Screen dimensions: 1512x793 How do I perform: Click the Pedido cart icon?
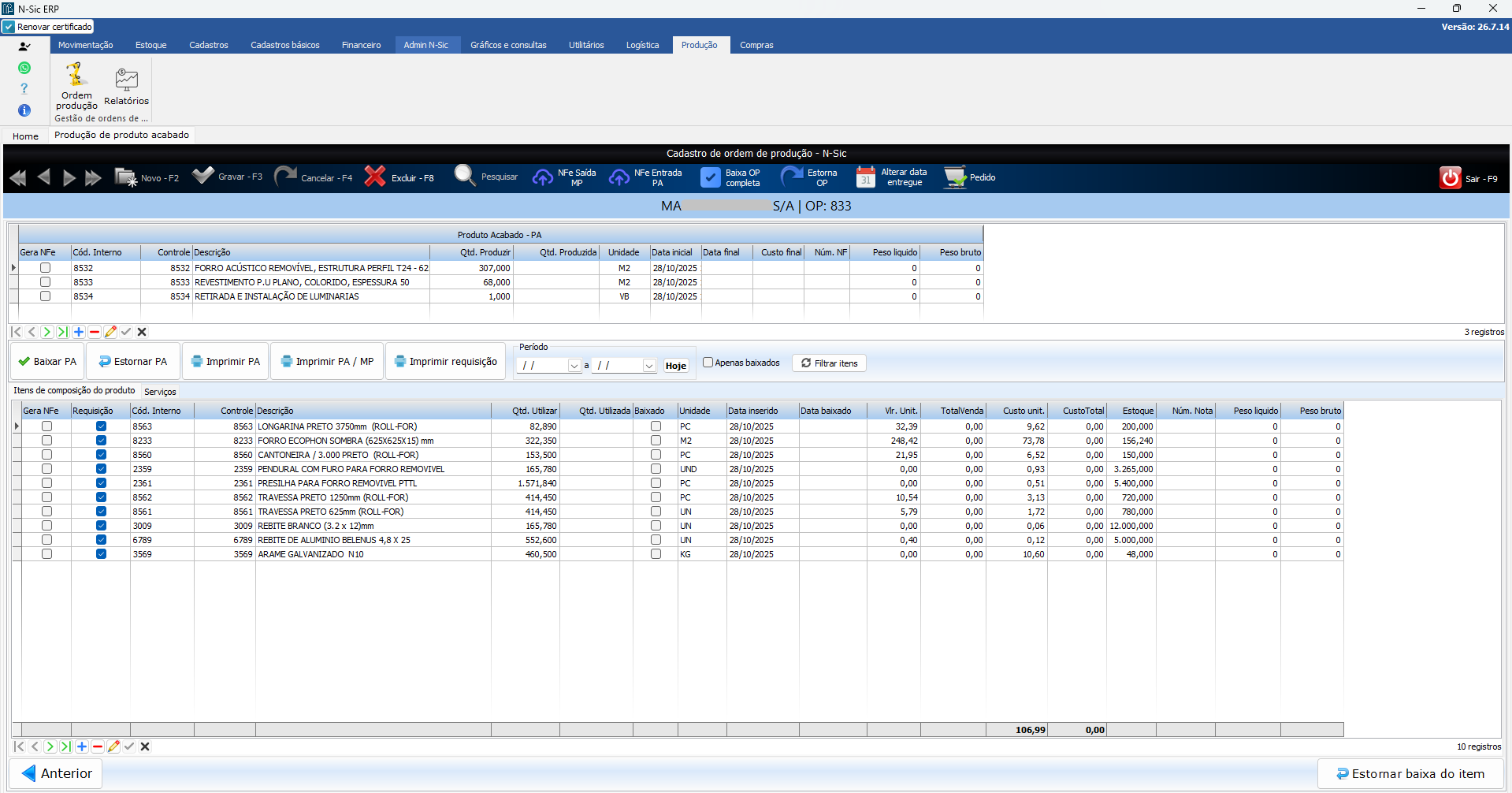955,177
